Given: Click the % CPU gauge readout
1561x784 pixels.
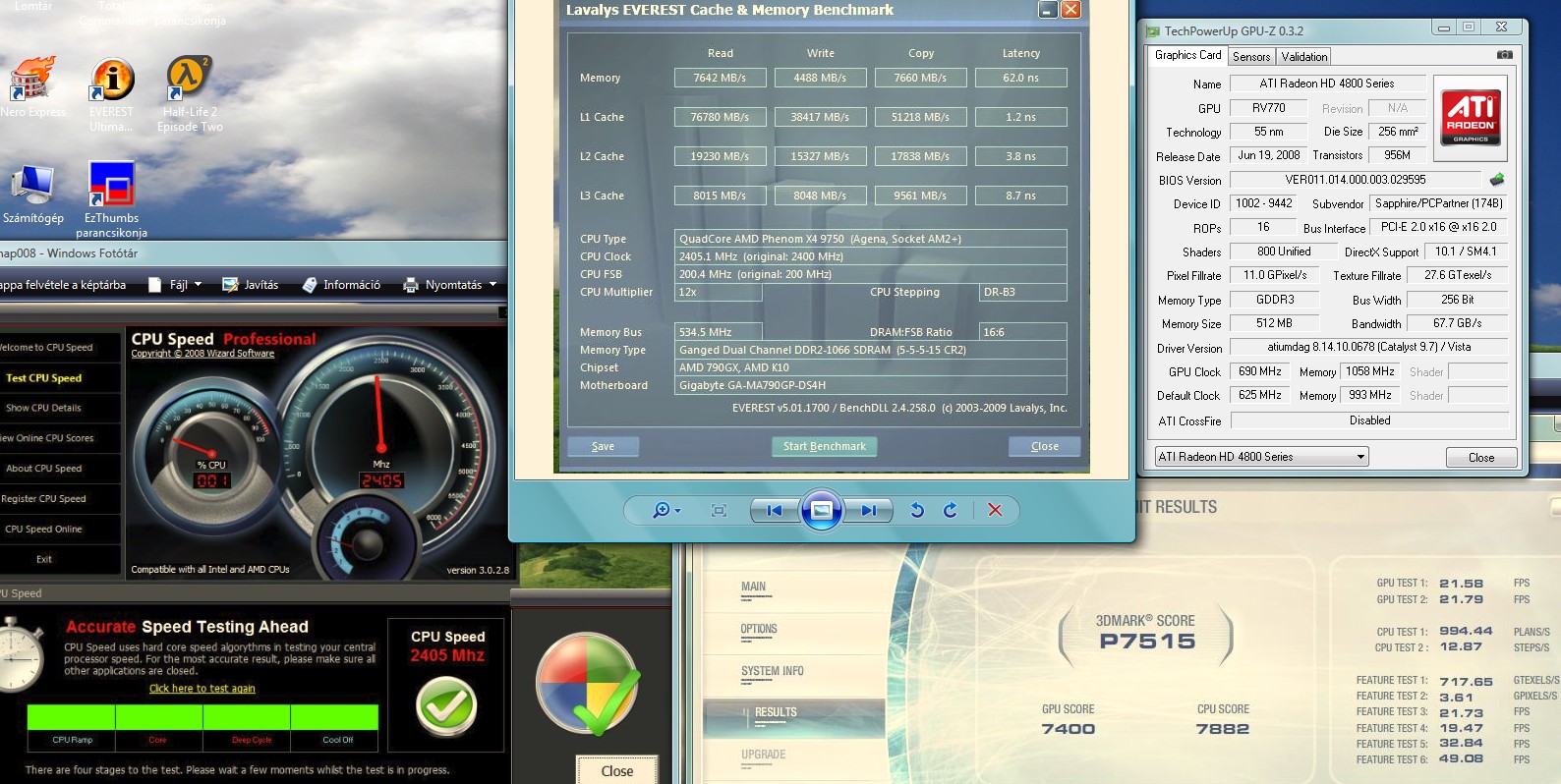Looking at the screenshot, I should pyautogui.click(x=212, y=480).
